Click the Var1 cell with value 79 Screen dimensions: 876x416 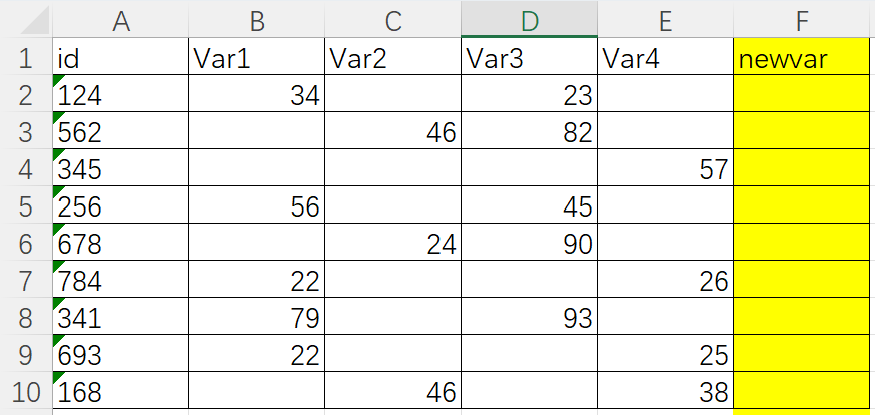[256, 318]
